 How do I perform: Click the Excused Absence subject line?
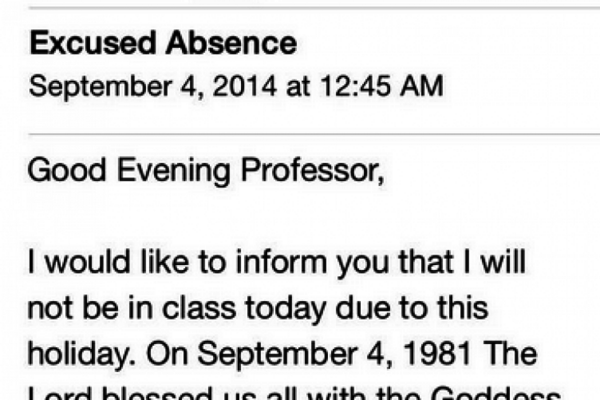[x=163, y=43]
